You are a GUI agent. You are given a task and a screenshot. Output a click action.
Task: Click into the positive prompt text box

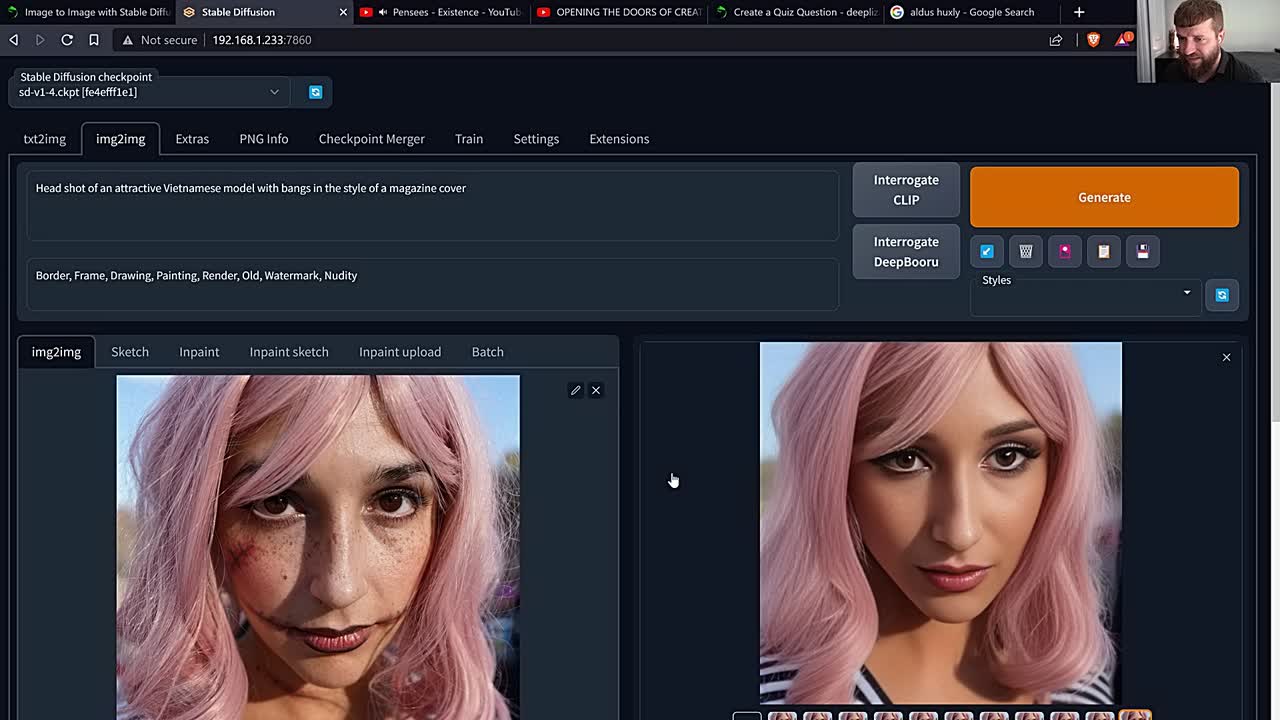(432, 205)
